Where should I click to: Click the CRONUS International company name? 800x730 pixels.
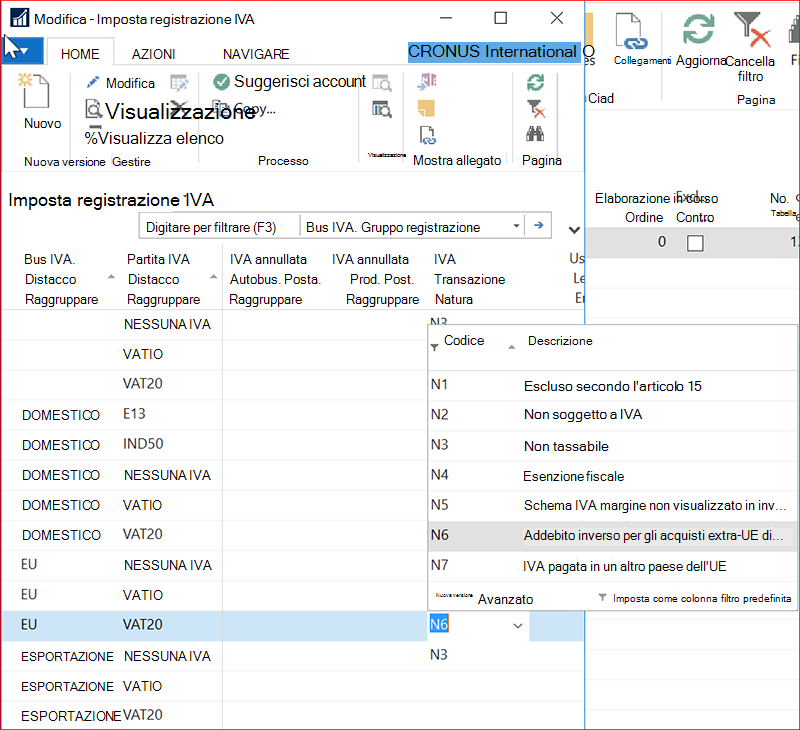point(493,52)
